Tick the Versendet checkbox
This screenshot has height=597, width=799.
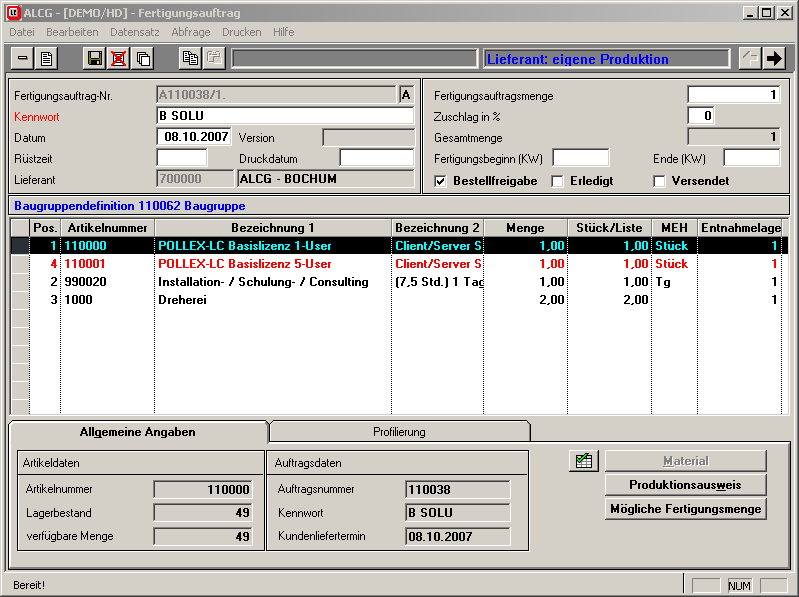click(x=659, y=181)
